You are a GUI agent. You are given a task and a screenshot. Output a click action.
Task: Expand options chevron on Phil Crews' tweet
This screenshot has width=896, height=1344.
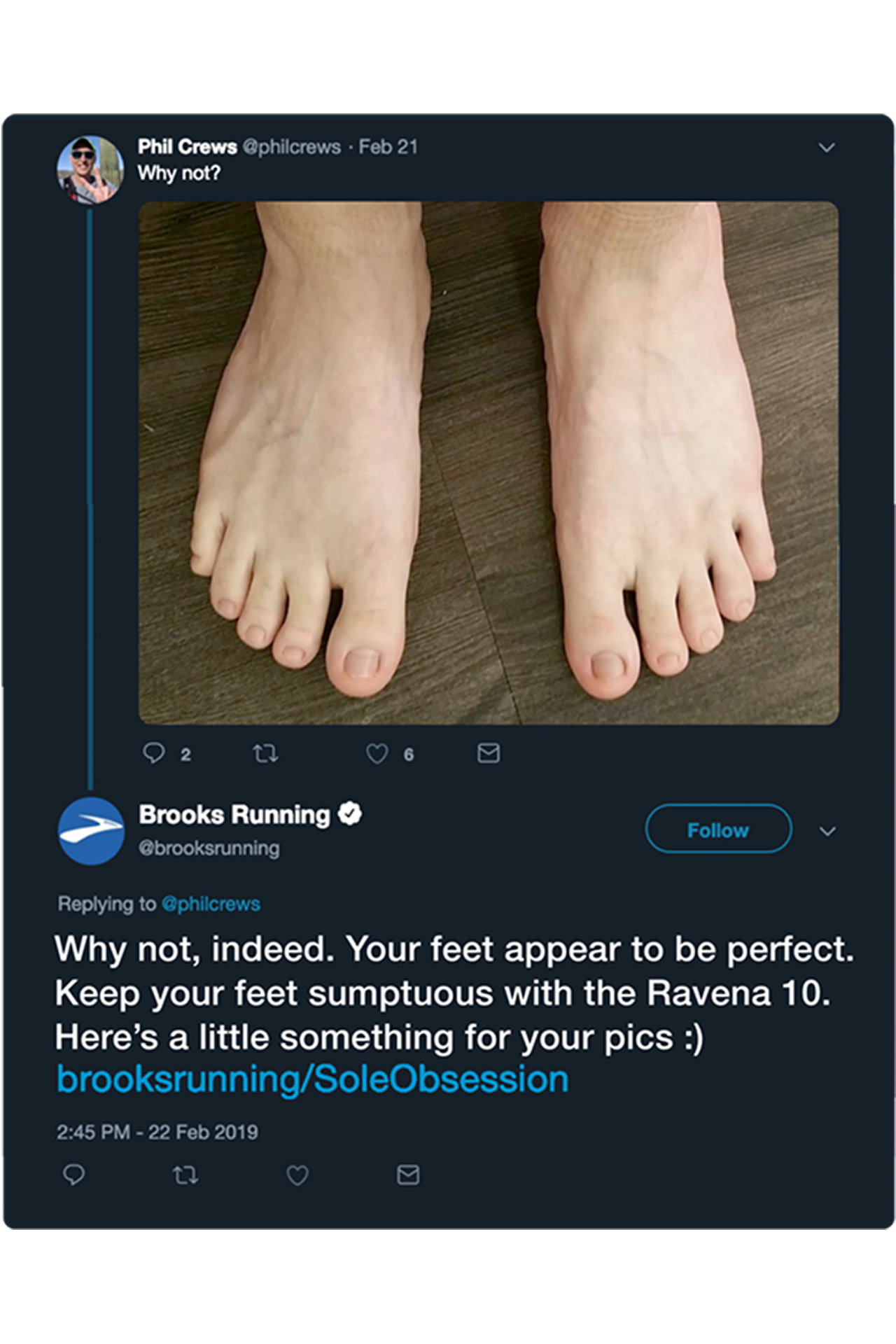point(827,148)
